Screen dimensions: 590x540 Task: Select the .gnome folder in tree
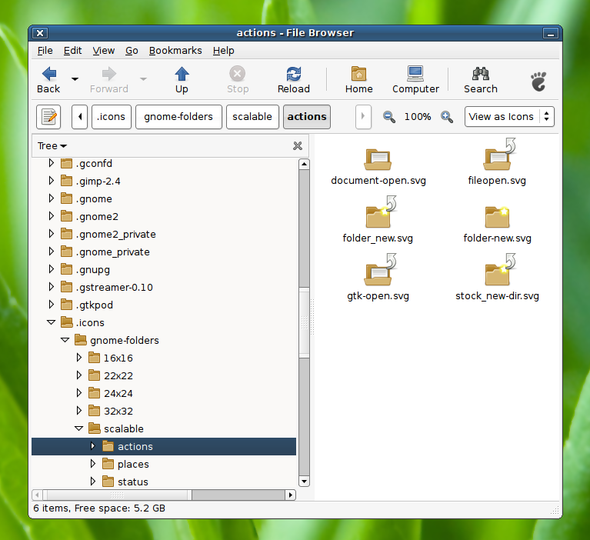coord(94,199)
